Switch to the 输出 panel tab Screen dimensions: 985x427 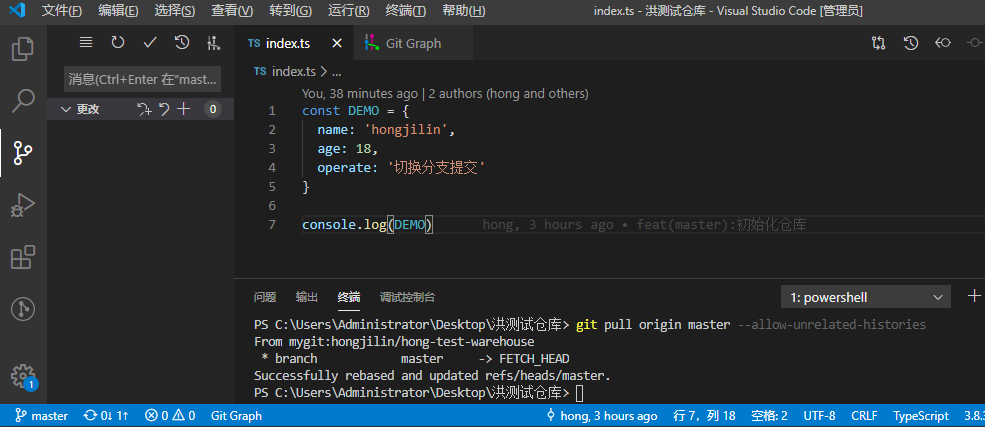(307, 297)
